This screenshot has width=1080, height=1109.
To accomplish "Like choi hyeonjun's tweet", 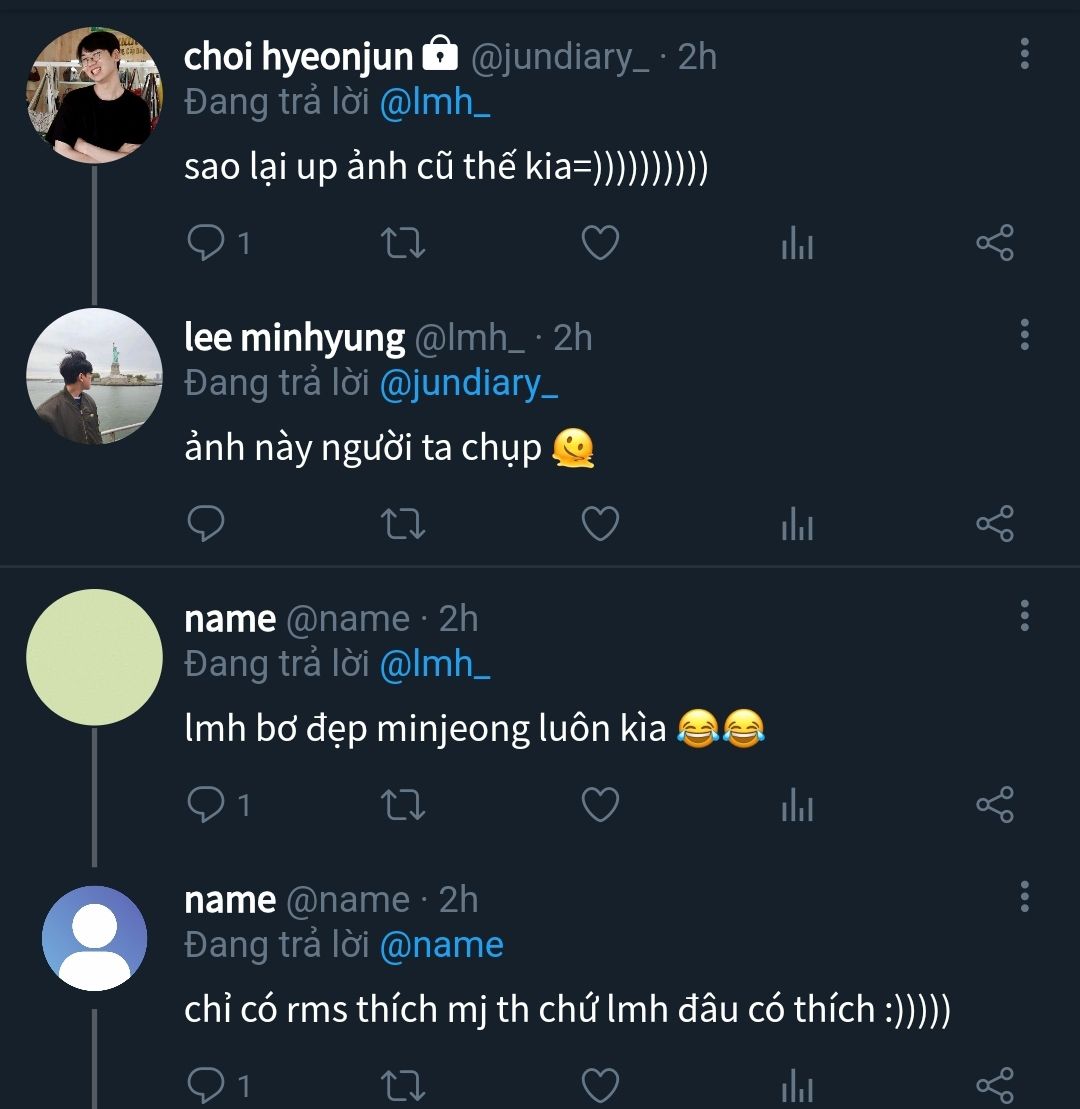I will pos(600,243).
